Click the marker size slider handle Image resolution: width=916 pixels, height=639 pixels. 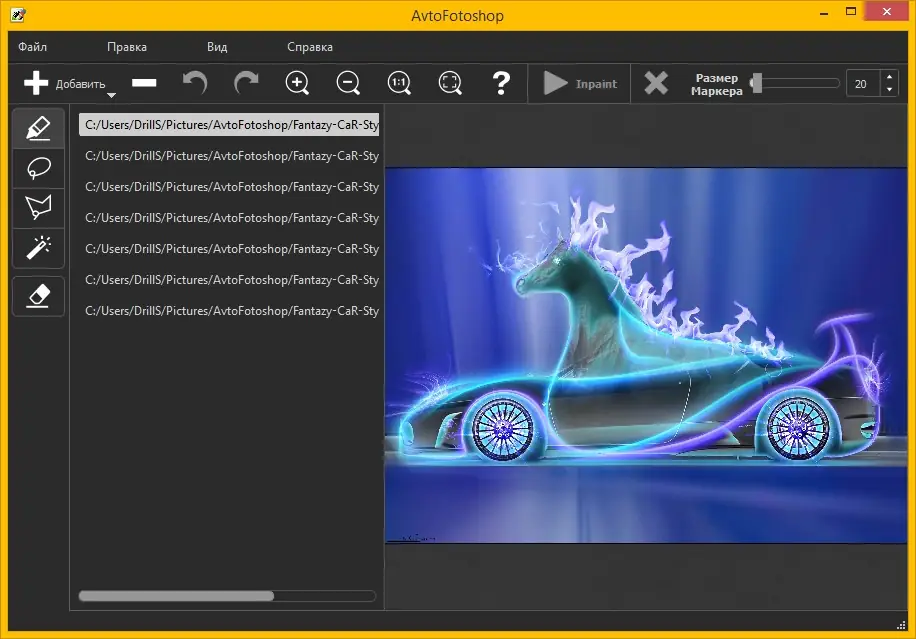tap(757, 83)
